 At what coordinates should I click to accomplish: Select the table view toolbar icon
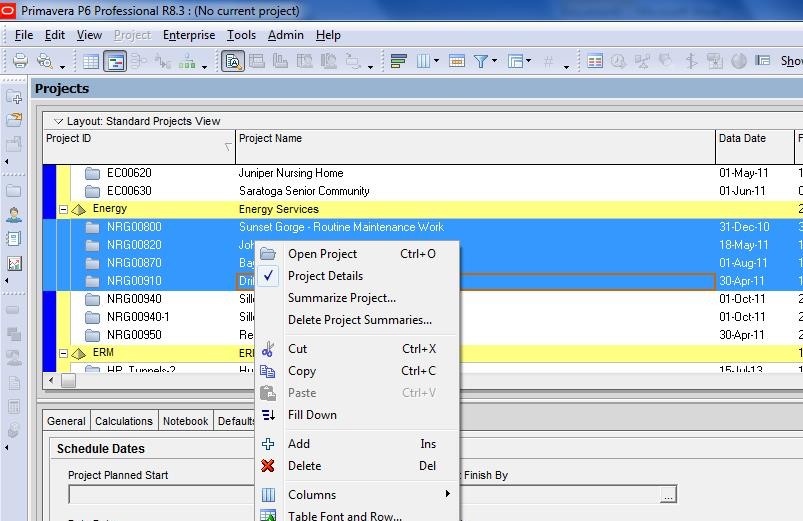point(91,61)
